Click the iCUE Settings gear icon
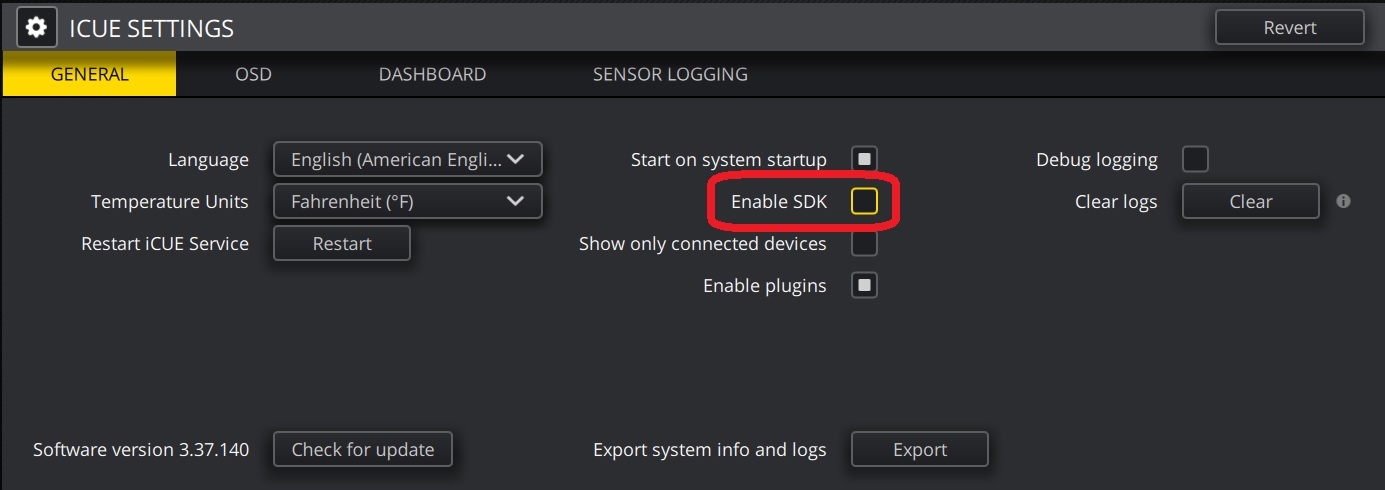This screenshot has width=1385, height=490. click(36, 27)
